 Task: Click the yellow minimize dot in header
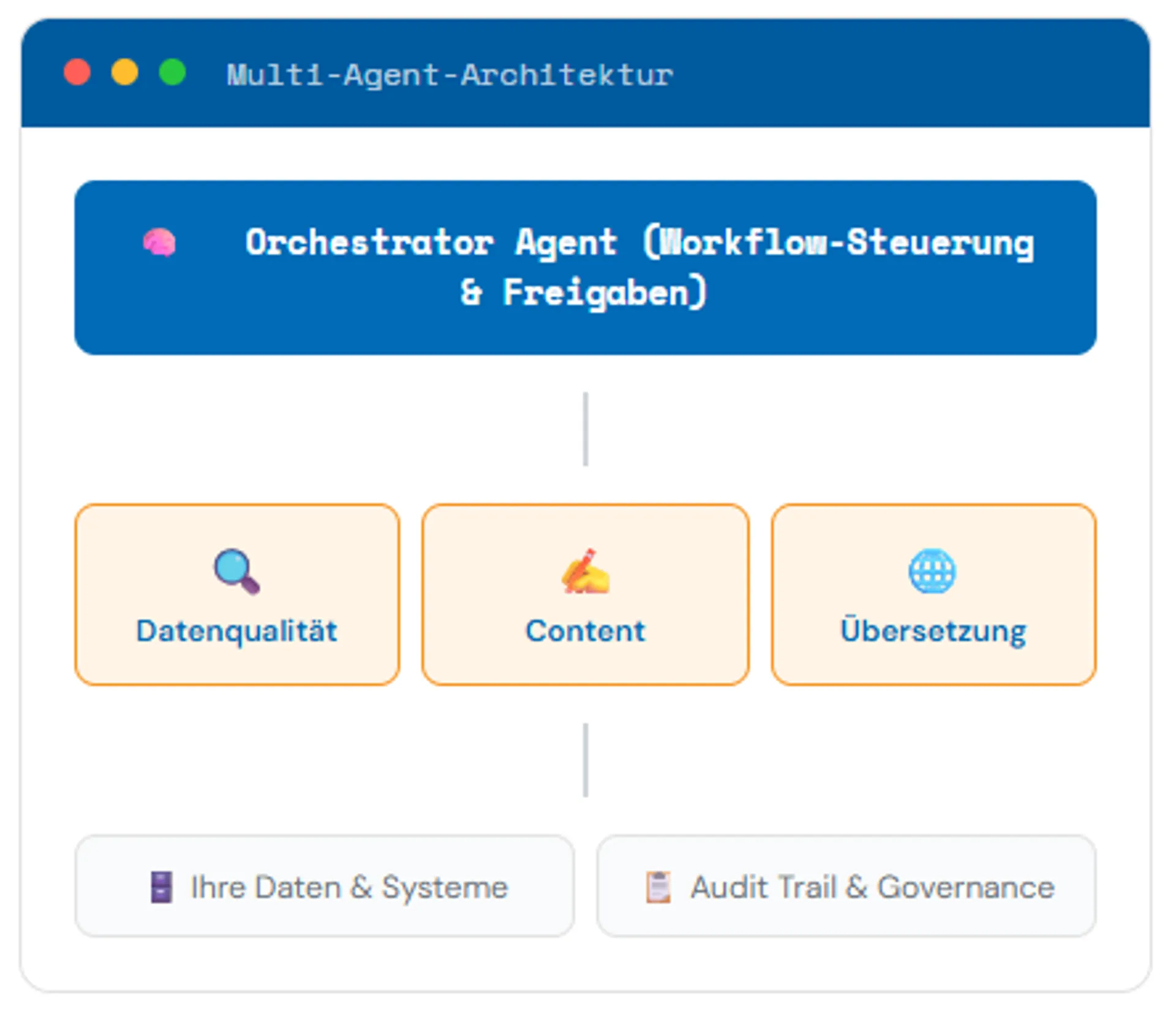pos(124,72)
